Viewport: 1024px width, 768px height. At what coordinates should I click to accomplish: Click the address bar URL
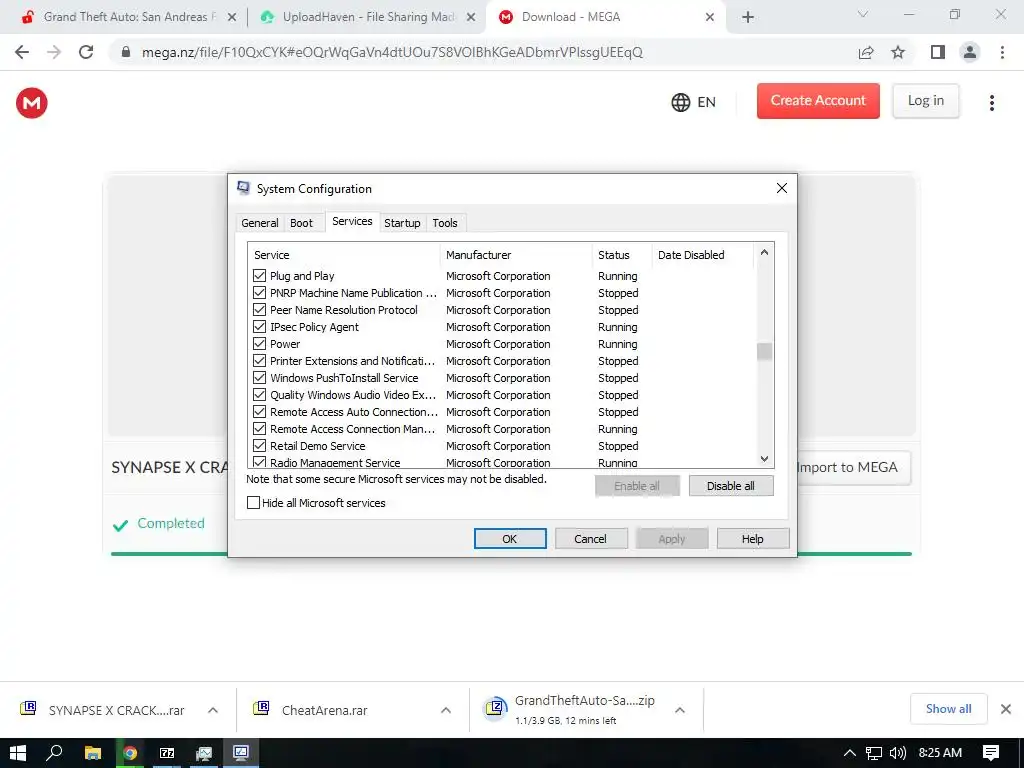click(x=392, y=52)
